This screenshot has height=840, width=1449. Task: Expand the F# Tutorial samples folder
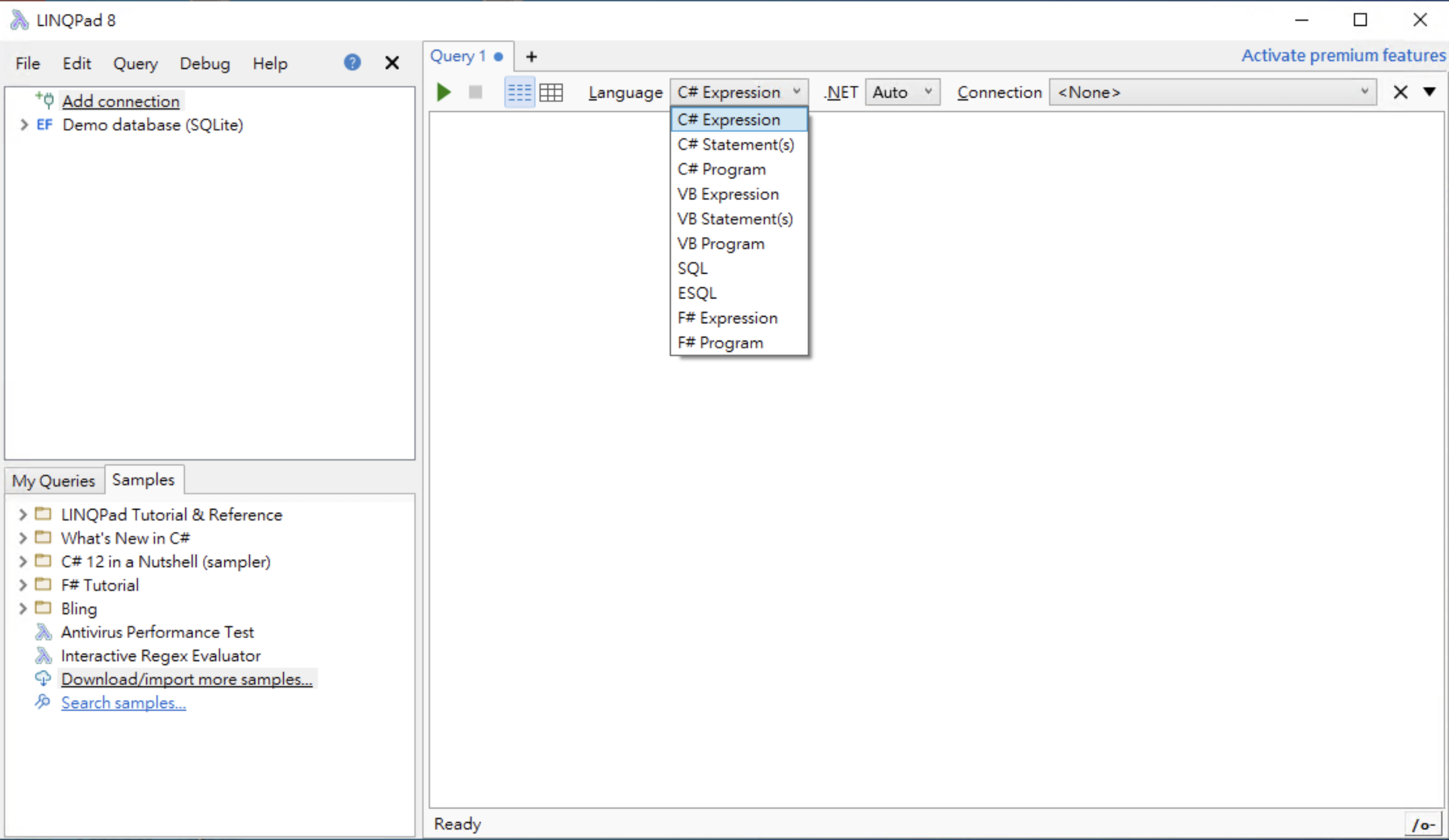coord(23,585)
